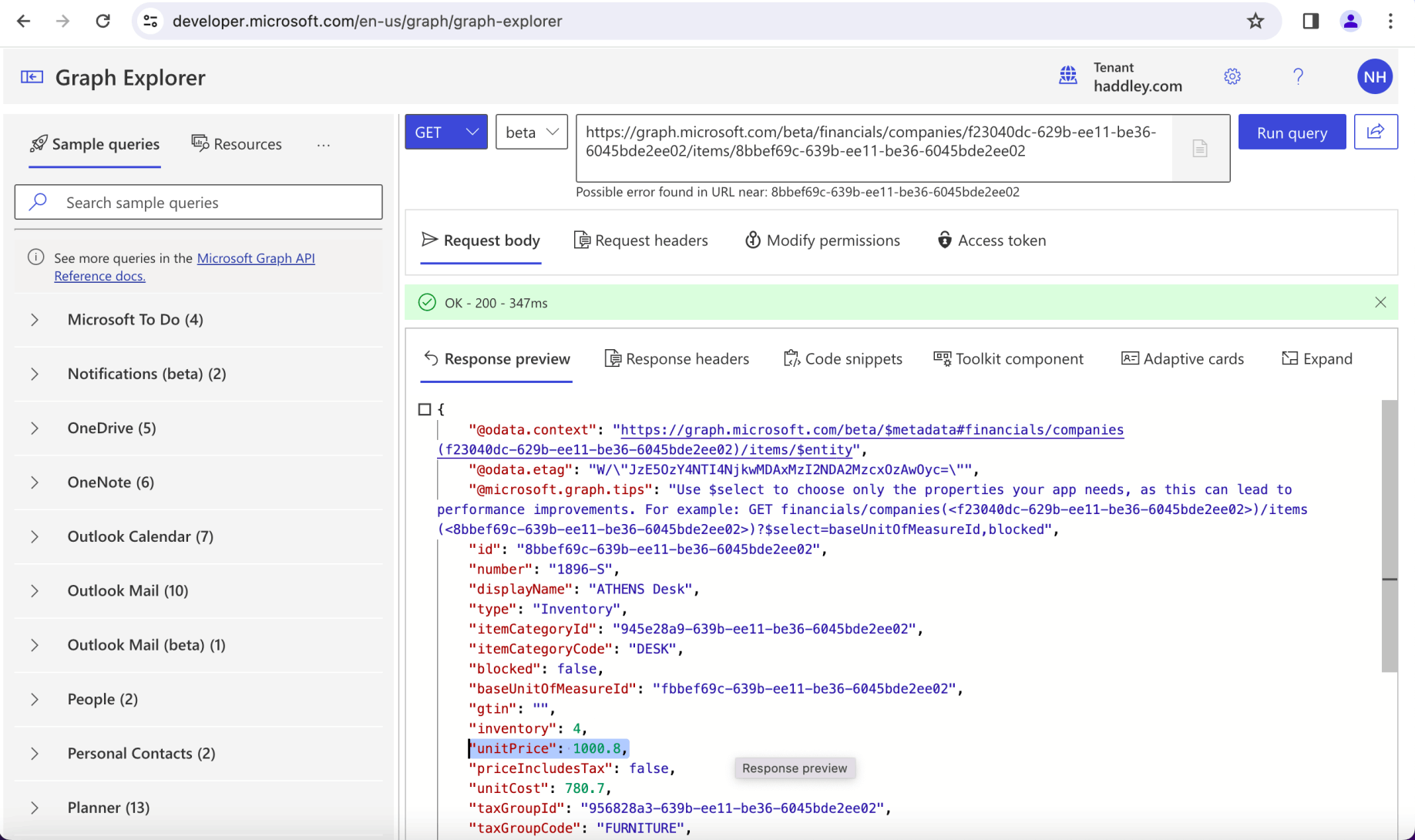Open the Code snippets tab
This screenshot has width=1415, height=840.
[843, 359]
